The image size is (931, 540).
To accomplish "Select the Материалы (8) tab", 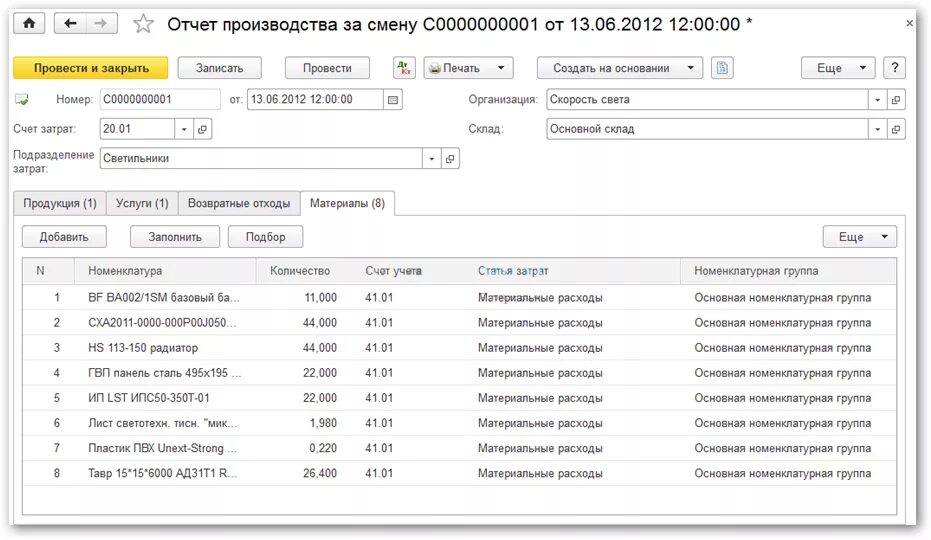I will (347, 203).
